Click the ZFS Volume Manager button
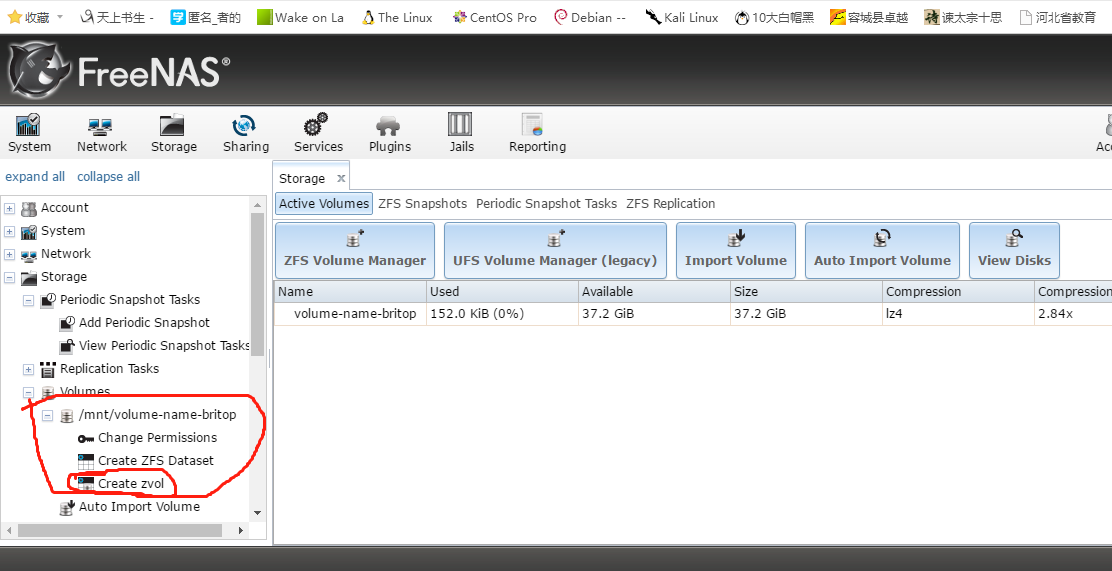The height and width of the screenshot is (571, 1112). pos(355,250)
